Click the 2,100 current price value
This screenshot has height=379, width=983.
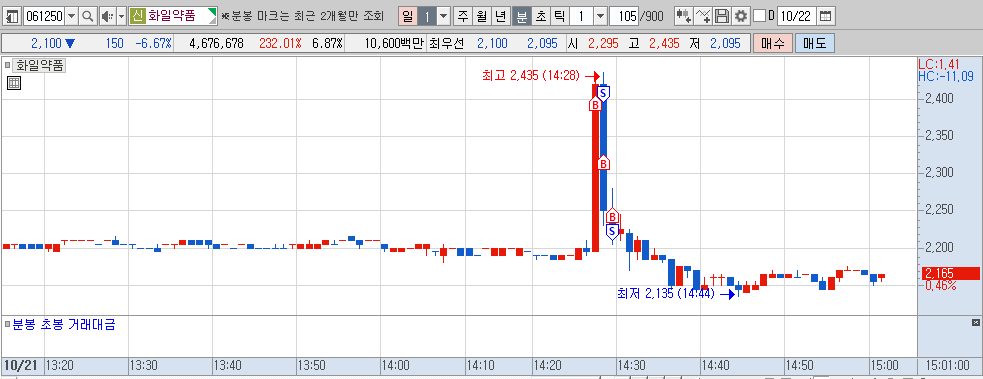pyautogui.click(x=46, y=43)
